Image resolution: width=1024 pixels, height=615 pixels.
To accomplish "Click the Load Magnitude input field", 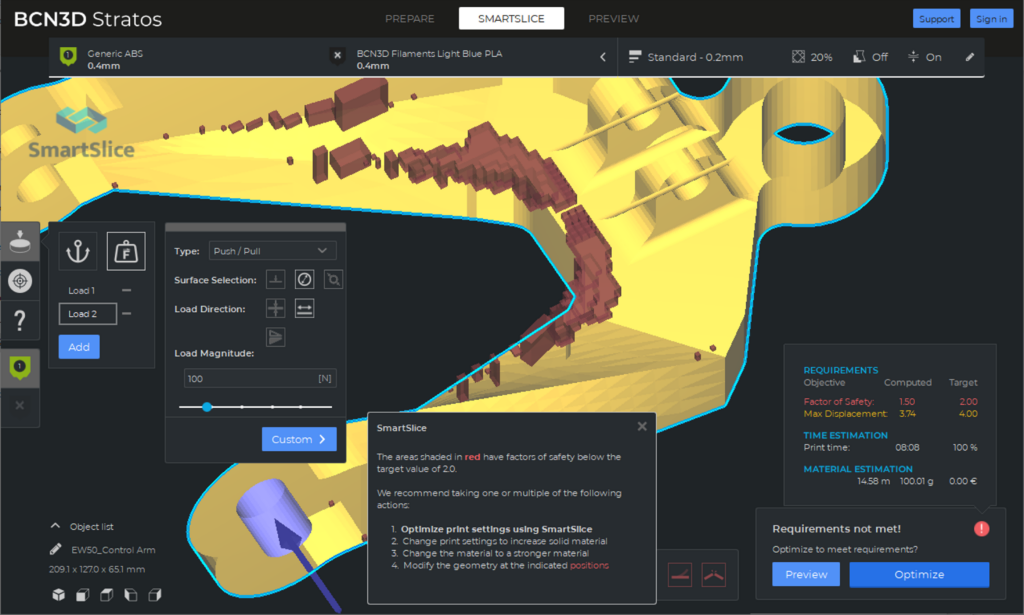I will coord(260,379).
